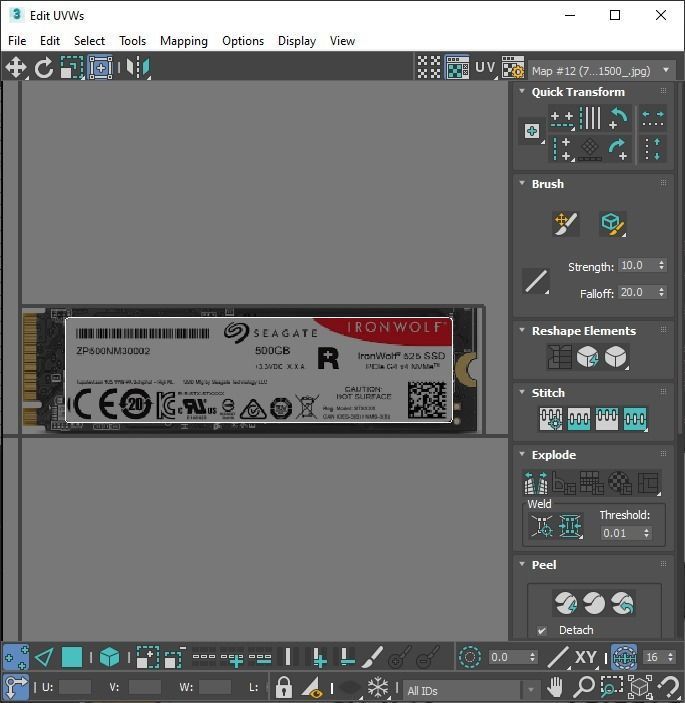Select the Relax Brush tool

(x=612, y=224)
